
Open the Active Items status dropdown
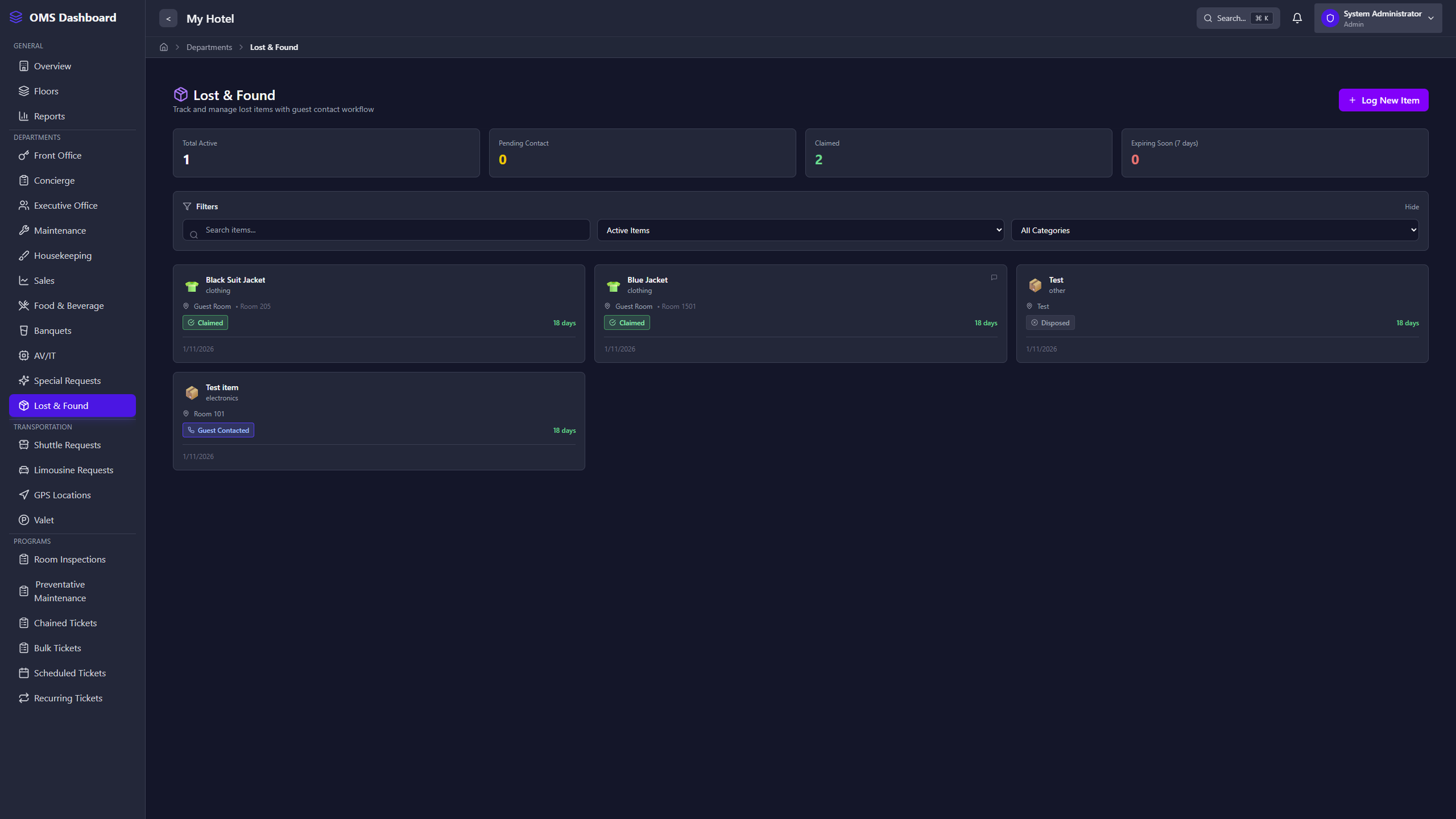click(x=800, y=230)
